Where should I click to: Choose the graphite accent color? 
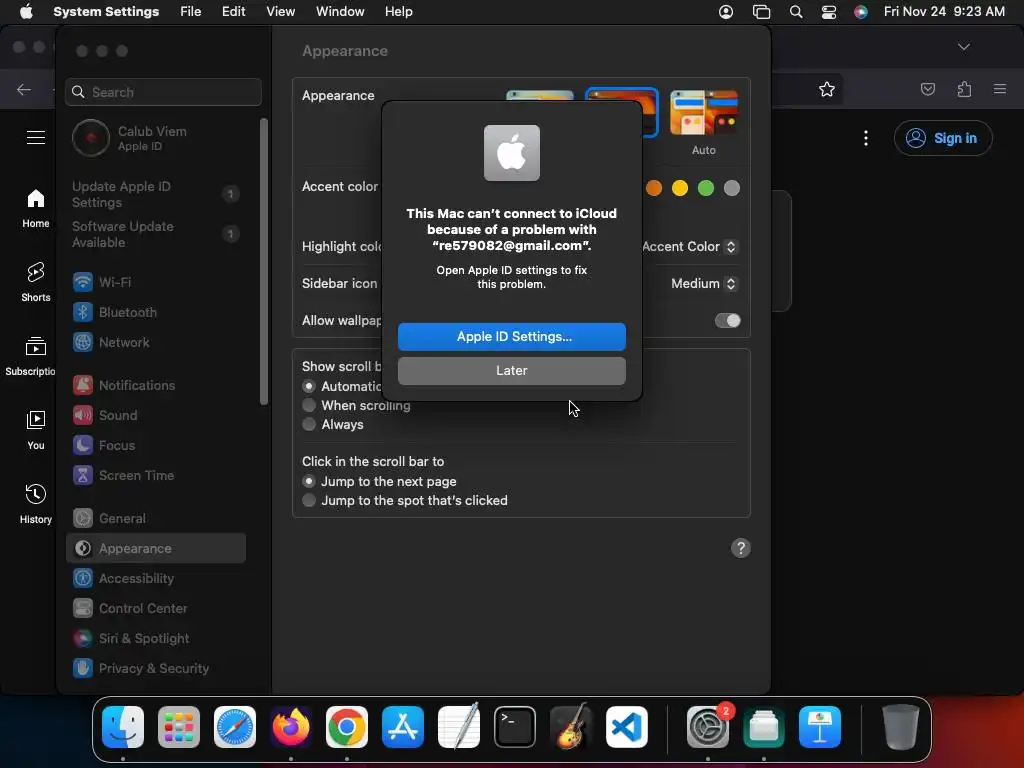[732, 188]
